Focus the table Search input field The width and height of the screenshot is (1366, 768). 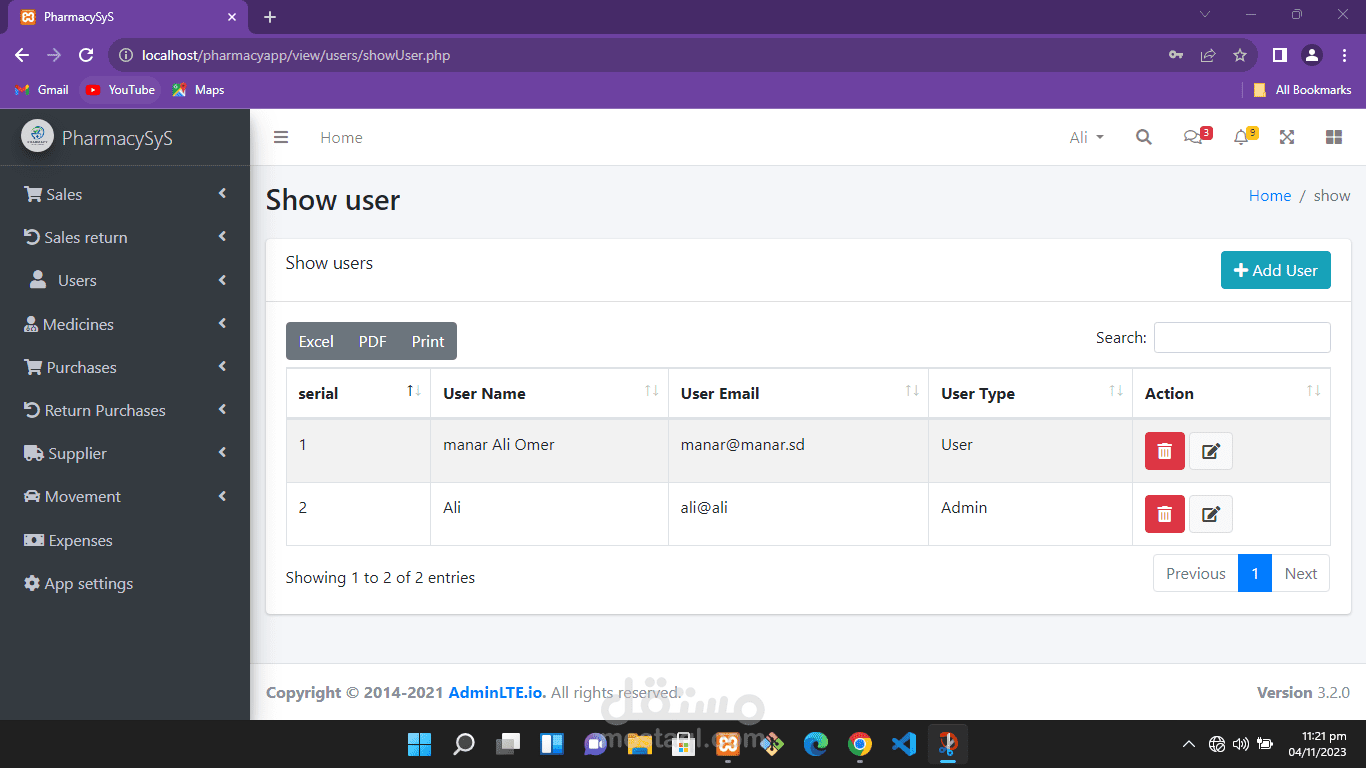click(1242, 337)
